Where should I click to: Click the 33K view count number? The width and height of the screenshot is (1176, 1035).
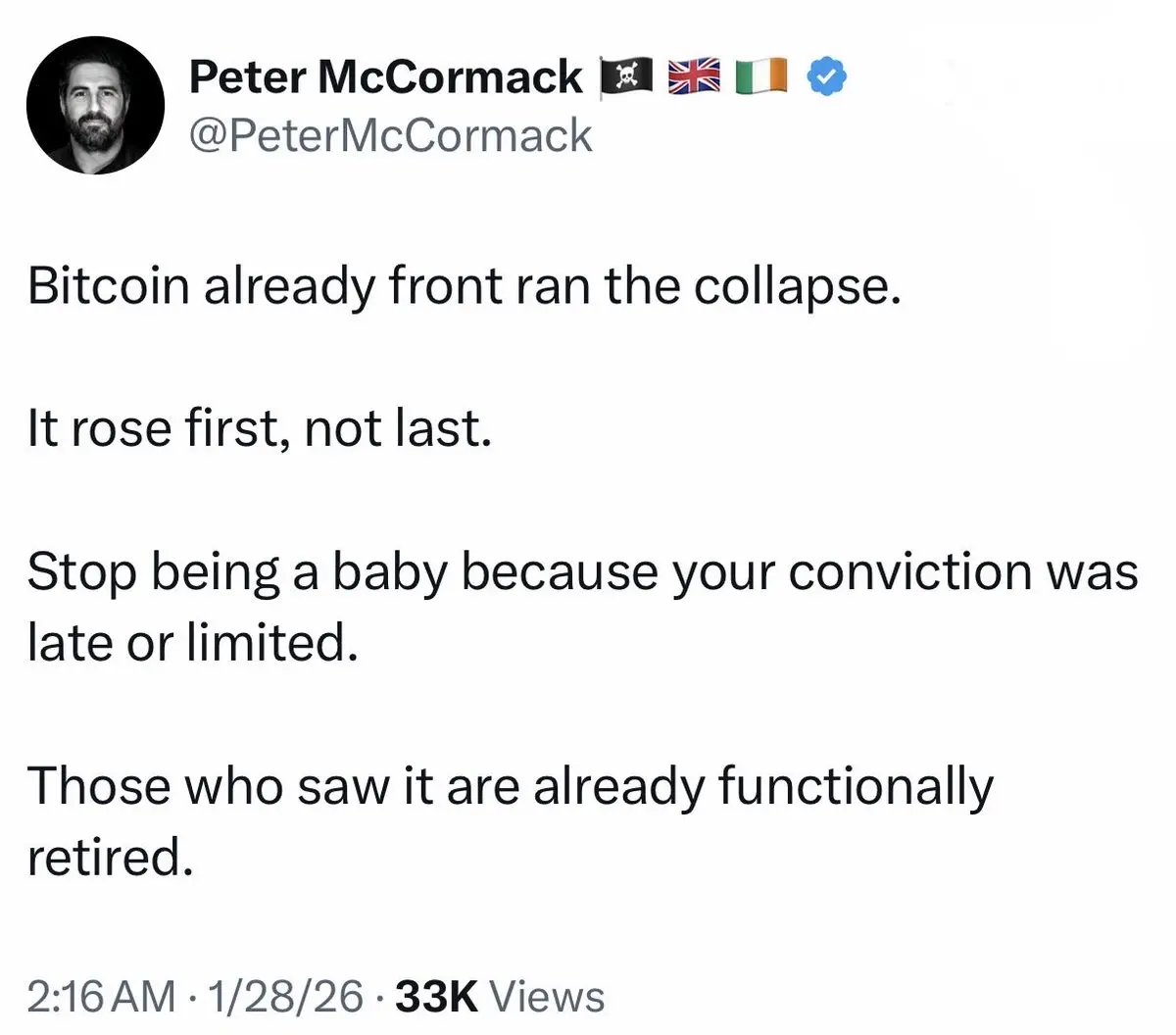(x=435, y=997)
